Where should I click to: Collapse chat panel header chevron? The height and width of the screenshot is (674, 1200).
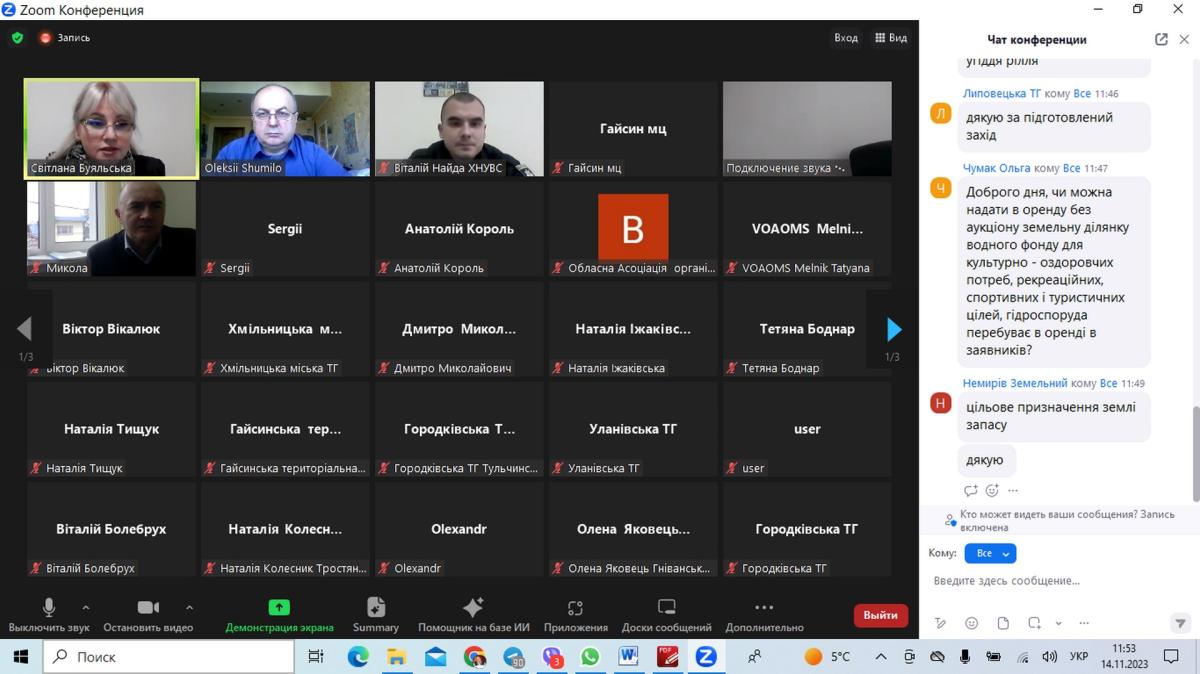[x=1184, y=40]
